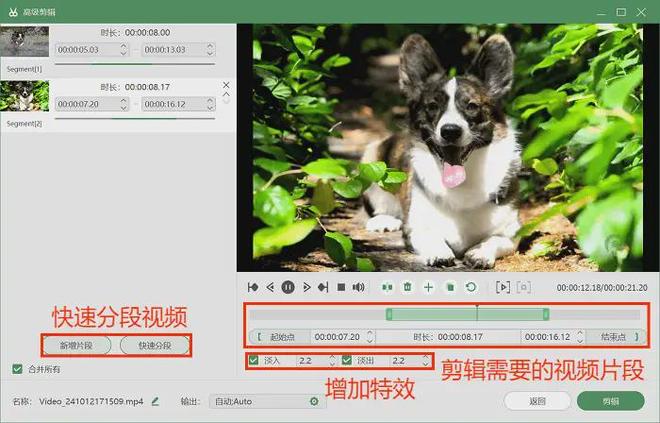
Task: Pause the video with the pause button
Action: [x=288, y=287]
